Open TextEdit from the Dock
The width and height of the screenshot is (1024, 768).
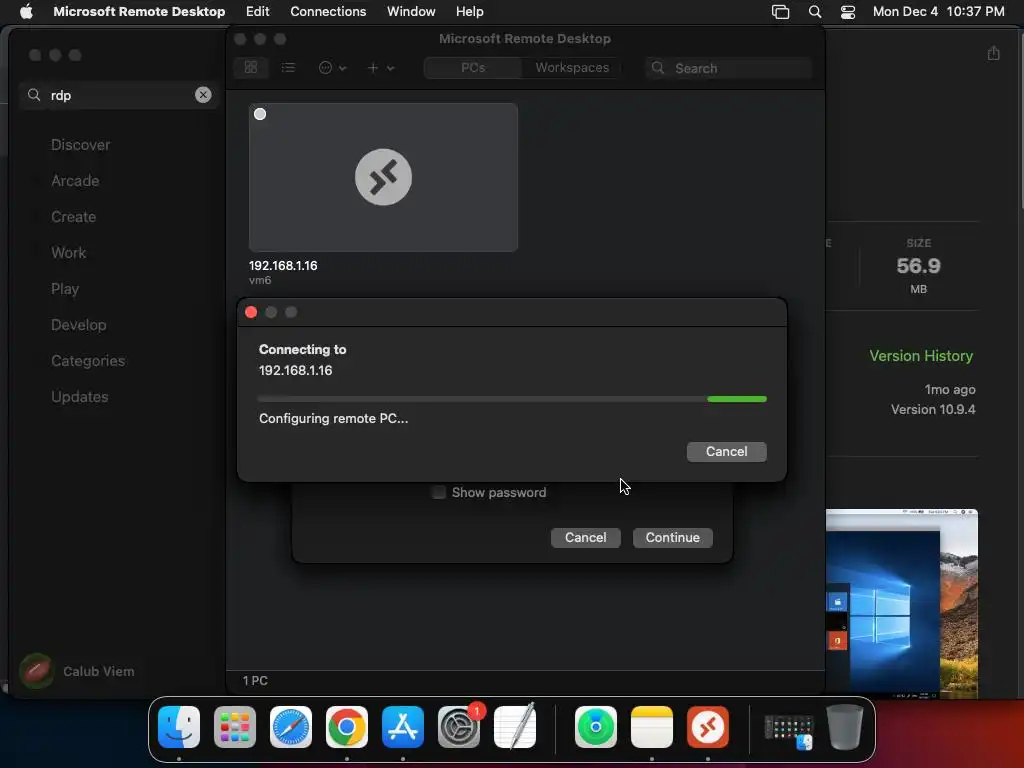click(515, 727)
